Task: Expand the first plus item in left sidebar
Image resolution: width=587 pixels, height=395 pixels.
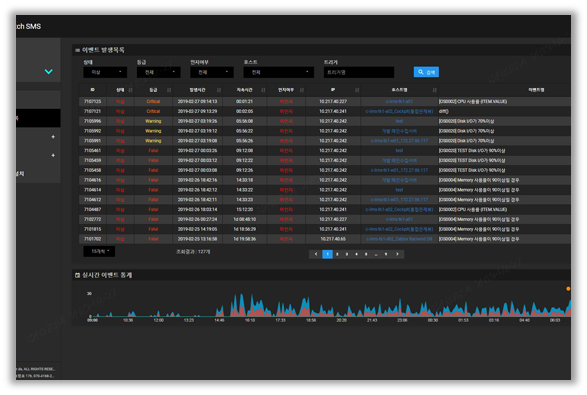Action: [53, 137]
